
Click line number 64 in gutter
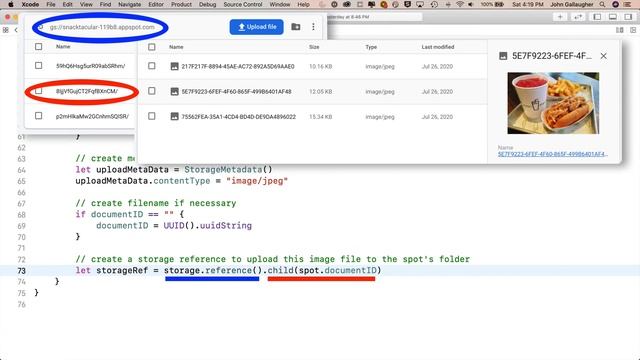pos(22,170)
